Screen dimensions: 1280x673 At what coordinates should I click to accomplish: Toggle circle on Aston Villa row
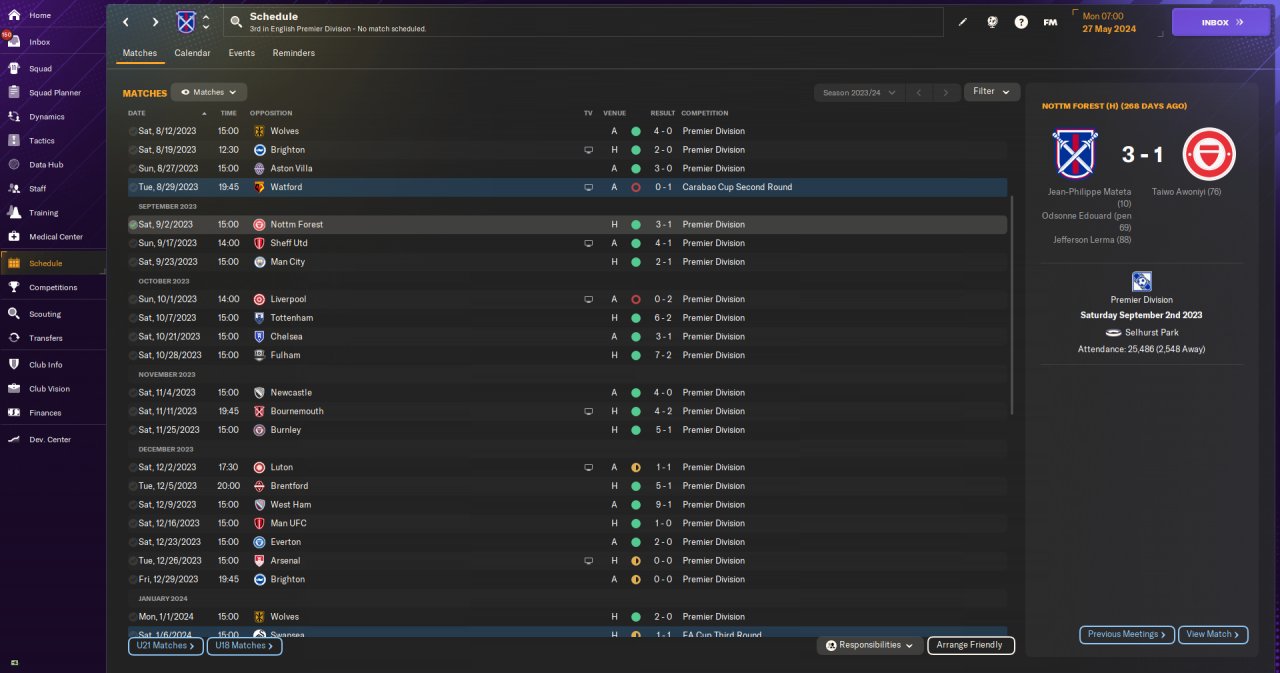[x=133, y=169]
